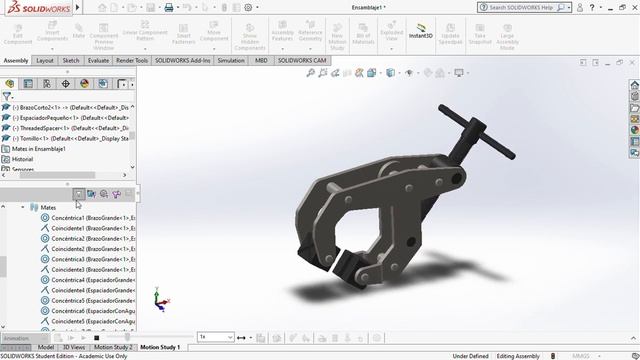Open the SOLIDWORKS Add-Ins tab
This screenshot has width=640, height=360.
click(x=182, y=60)
